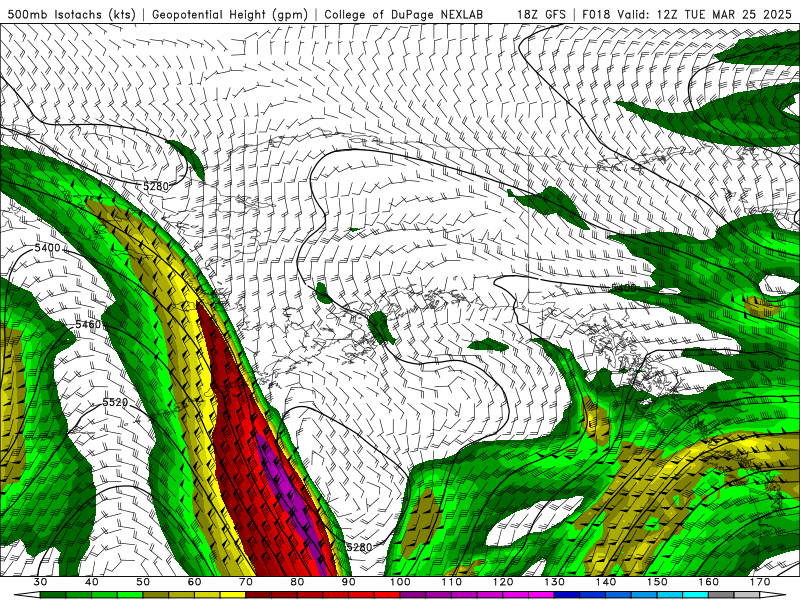800x600 pixels.
Task: Click the 40 value on the color scale
Action: pos(92,582)
